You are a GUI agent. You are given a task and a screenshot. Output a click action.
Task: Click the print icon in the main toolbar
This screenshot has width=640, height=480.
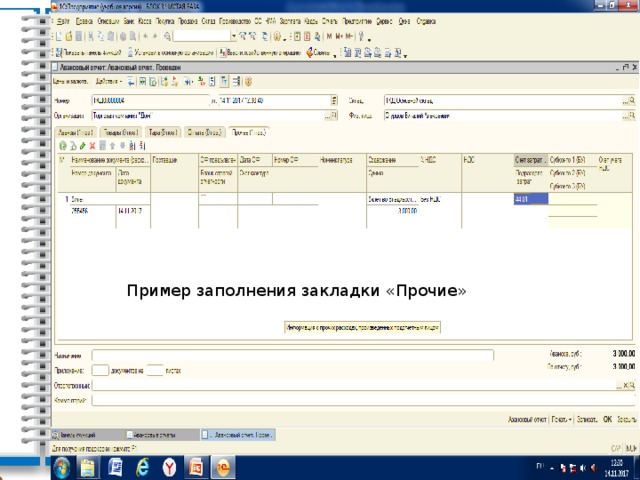[x=122, y=37]
